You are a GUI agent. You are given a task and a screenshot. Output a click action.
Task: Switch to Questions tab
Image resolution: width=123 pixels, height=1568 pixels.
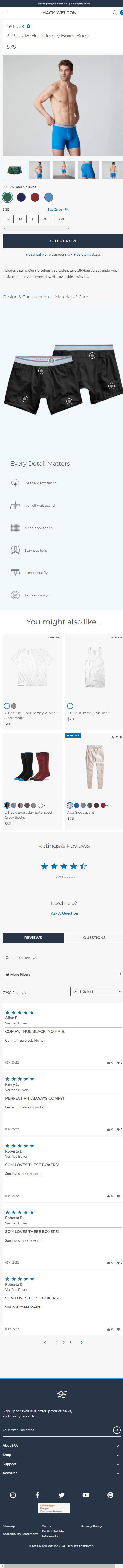coord(94,937)
